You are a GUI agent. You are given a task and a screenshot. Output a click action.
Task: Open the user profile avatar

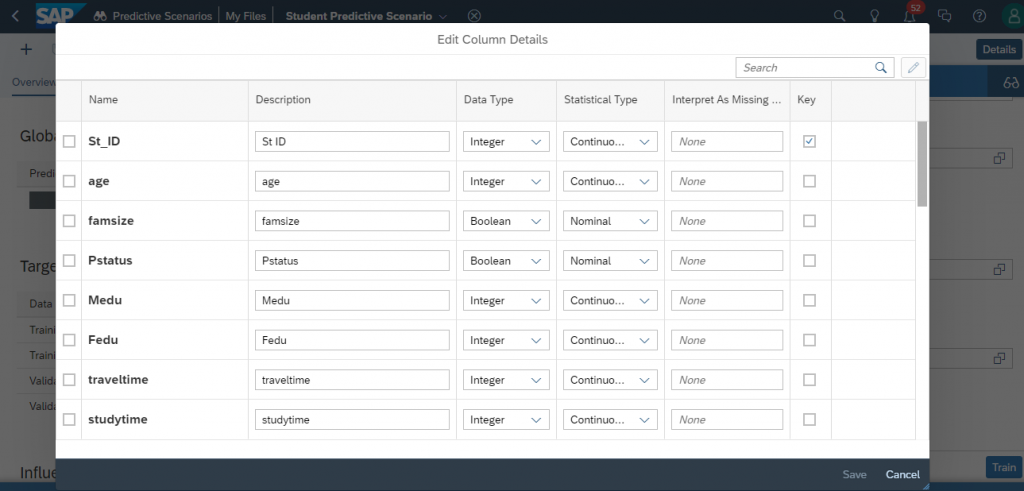click(1013, 16)
